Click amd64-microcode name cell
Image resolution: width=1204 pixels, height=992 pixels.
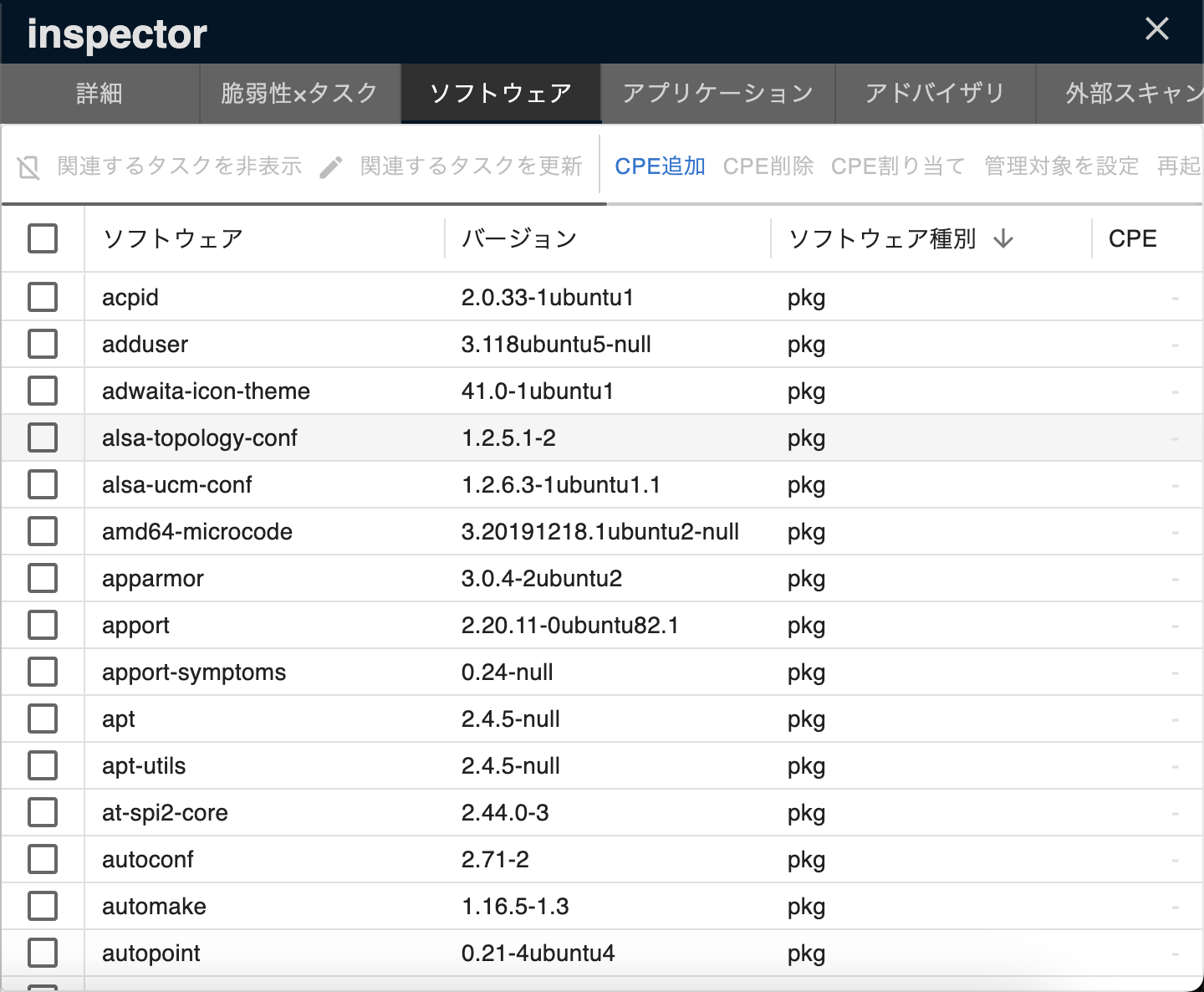click(197, 532)
